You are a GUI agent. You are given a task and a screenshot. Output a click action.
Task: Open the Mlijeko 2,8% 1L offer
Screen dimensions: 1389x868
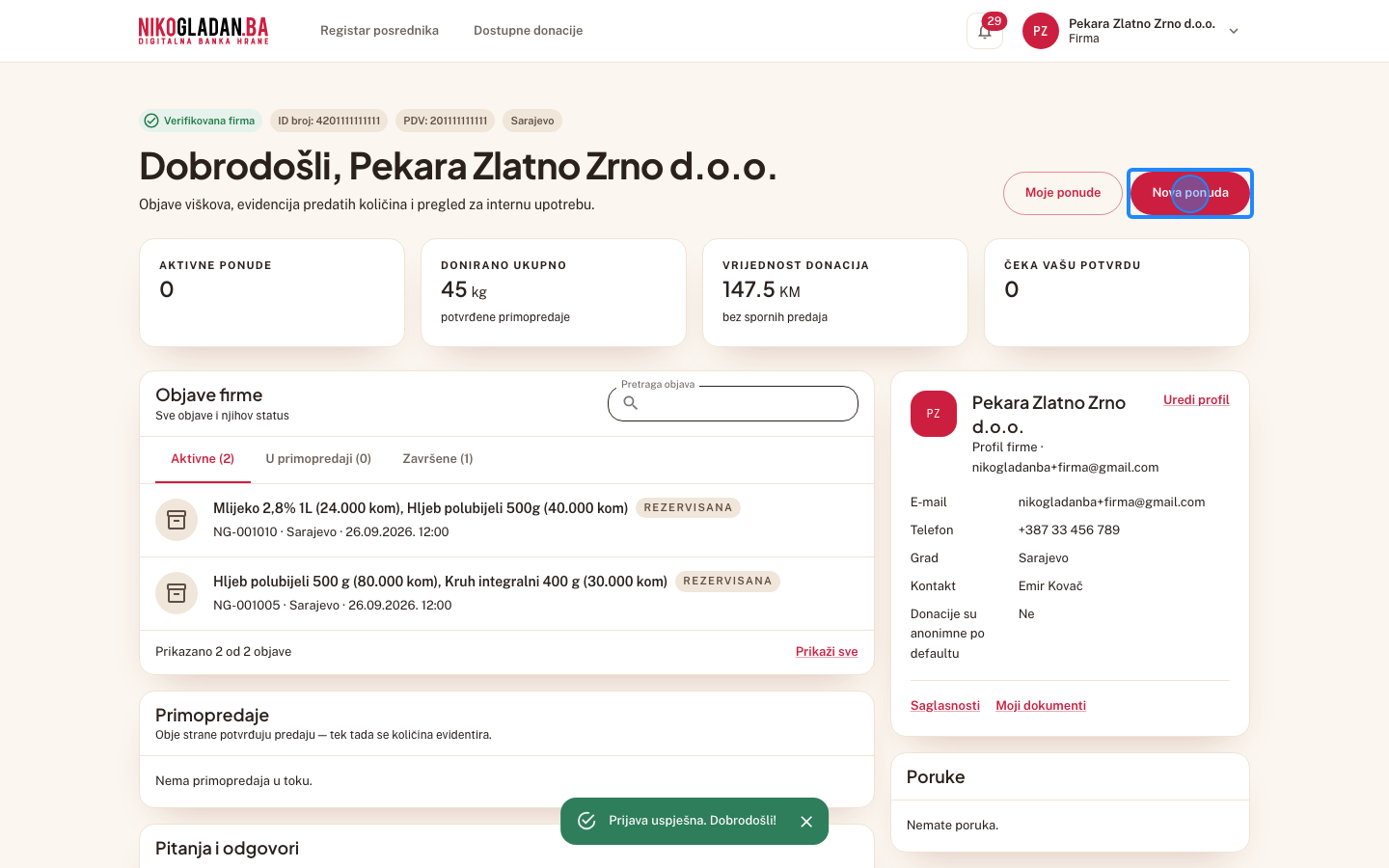421,508
